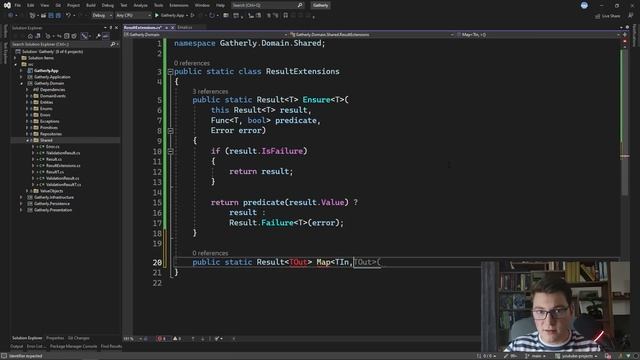Click the title bar search magnifier icon

[x=300, y=5]
